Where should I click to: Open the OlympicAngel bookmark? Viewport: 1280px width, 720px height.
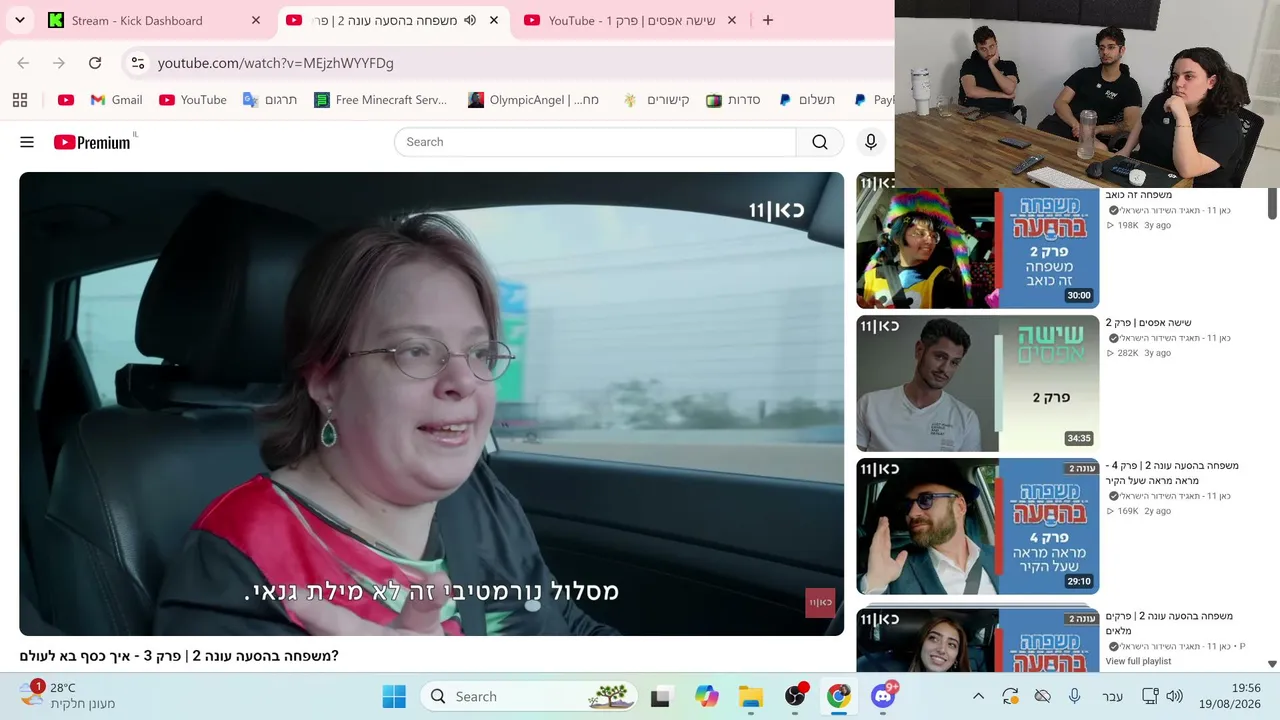(534, 100)
